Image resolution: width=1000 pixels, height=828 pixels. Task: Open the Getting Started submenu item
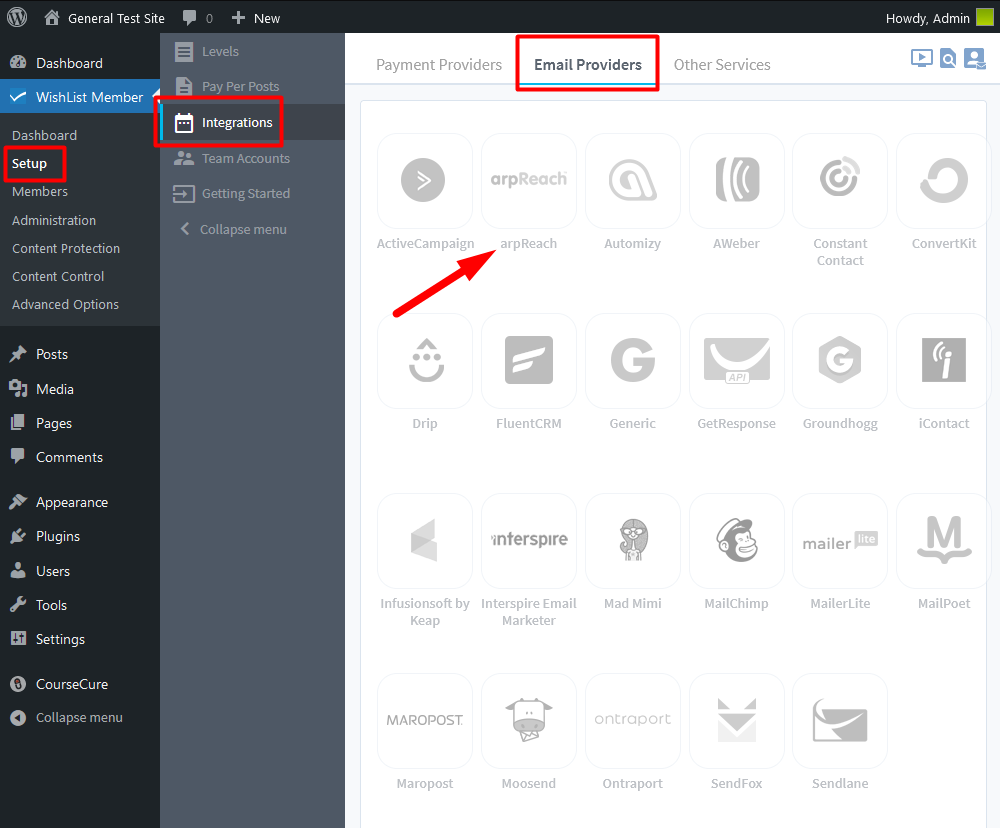(253, 193)
